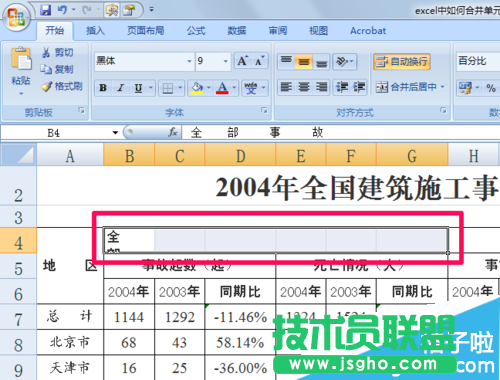500x380 pixels.
Task: Open the 插入 ribbon tab
Action: click(x=95, y=31)
